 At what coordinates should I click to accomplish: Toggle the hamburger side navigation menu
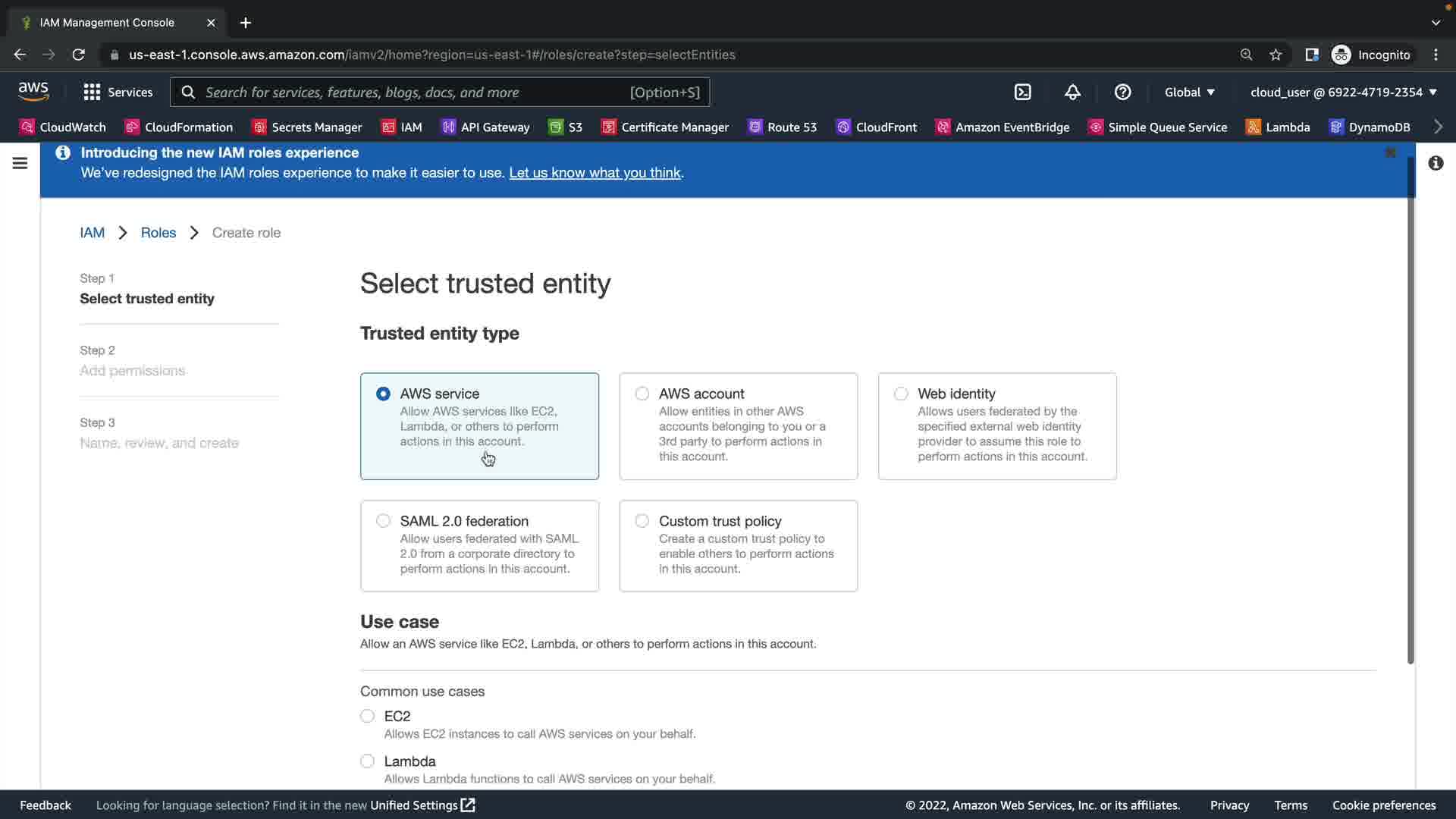coord(20,163)
